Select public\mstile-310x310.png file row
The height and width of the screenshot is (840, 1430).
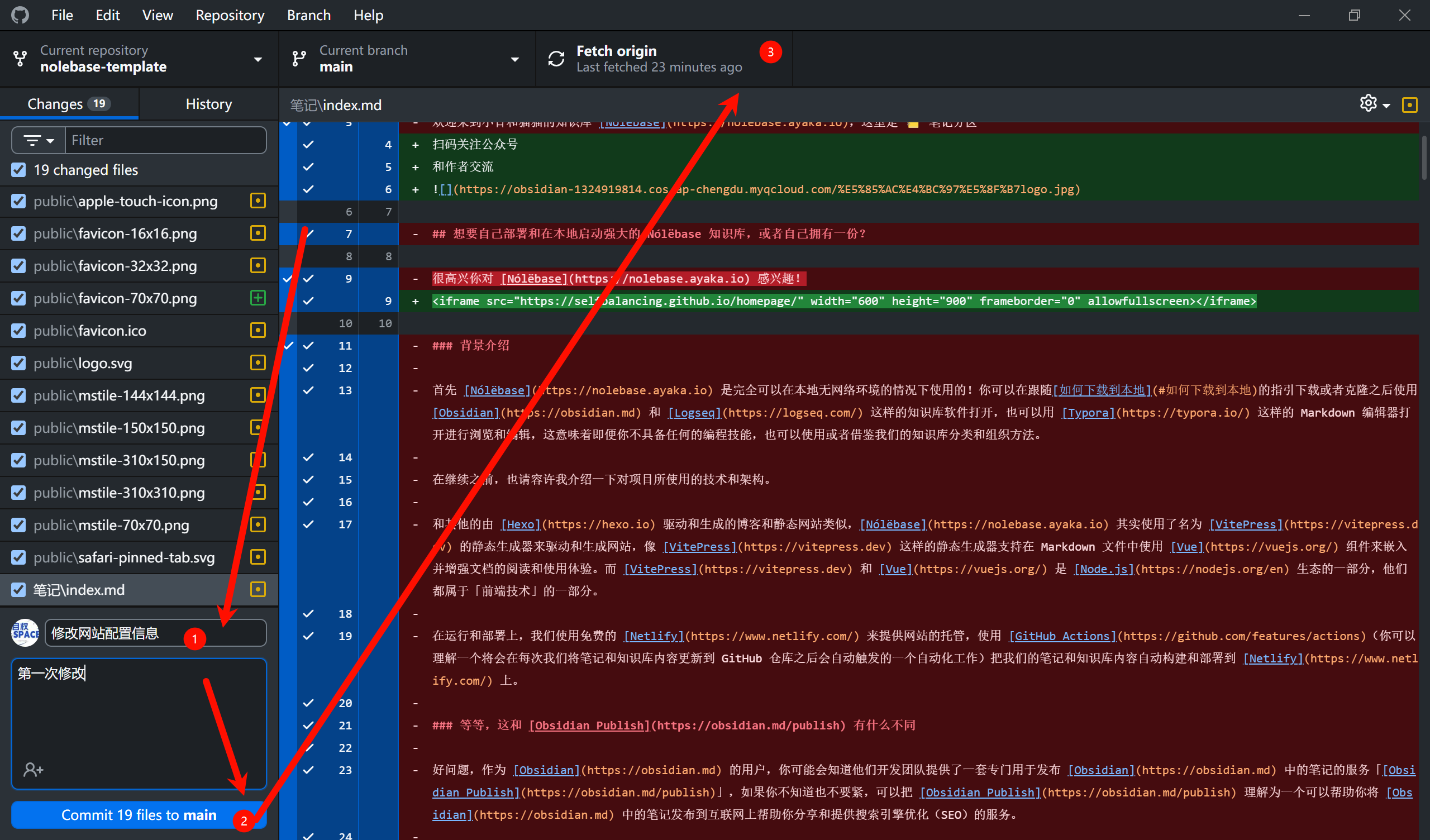(x=139, y=492)
